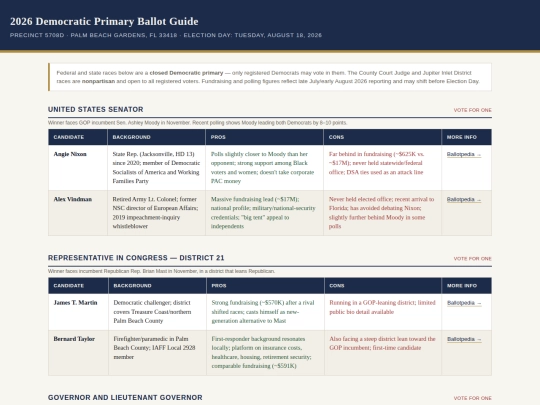
Task: Select the precinct and election day subtitle line
Action: 166,35
